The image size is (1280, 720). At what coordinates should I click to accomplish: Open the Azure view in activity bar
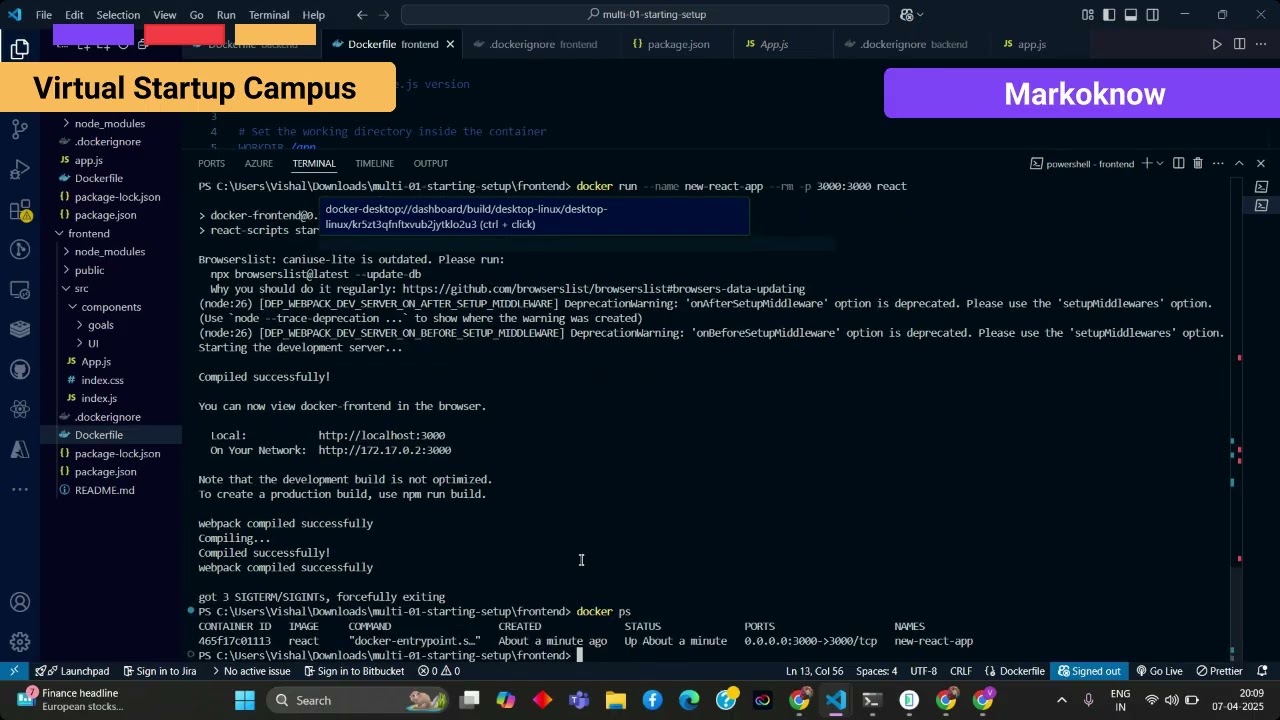[20, 449]
